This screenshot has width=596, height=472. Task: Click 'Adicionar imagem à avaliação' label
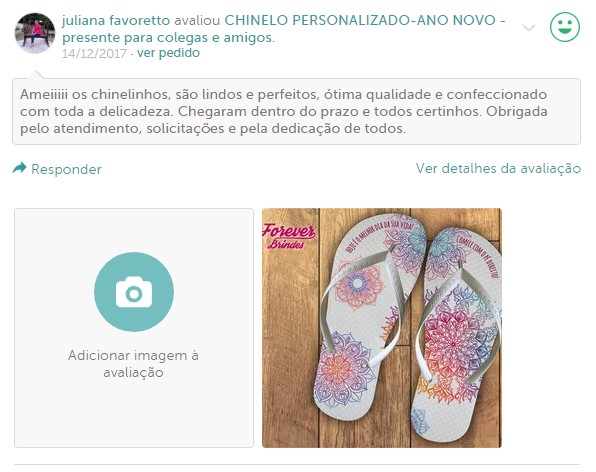tap(133, 364)
